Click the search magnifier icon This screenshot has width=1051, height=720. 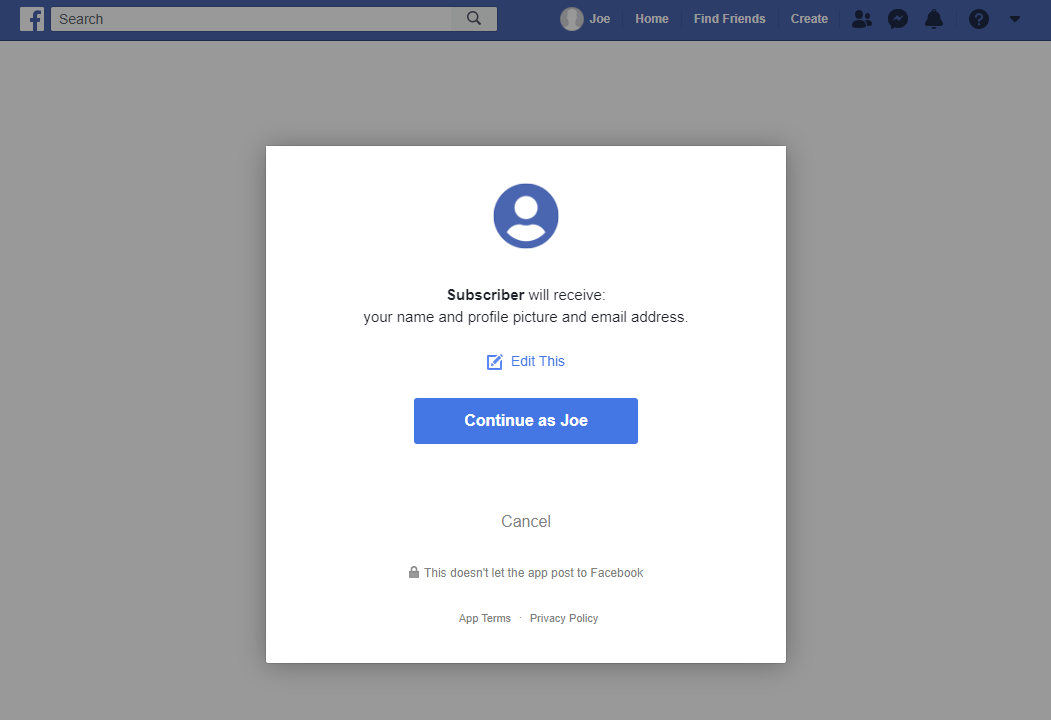pyautogui.click(x=474, y=19)
